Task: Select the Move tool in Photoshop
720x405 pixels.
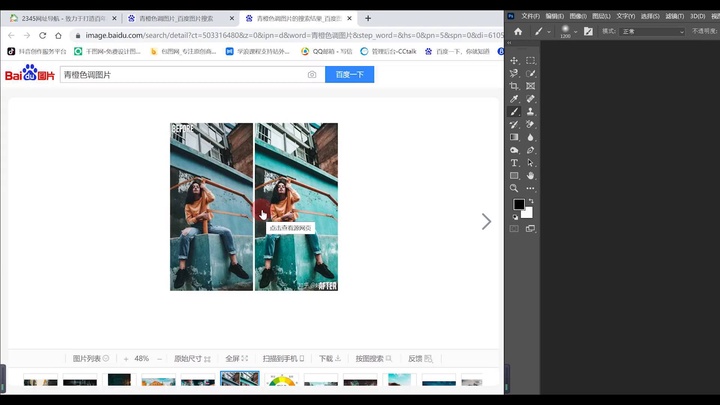Action: tap(515, 61)
